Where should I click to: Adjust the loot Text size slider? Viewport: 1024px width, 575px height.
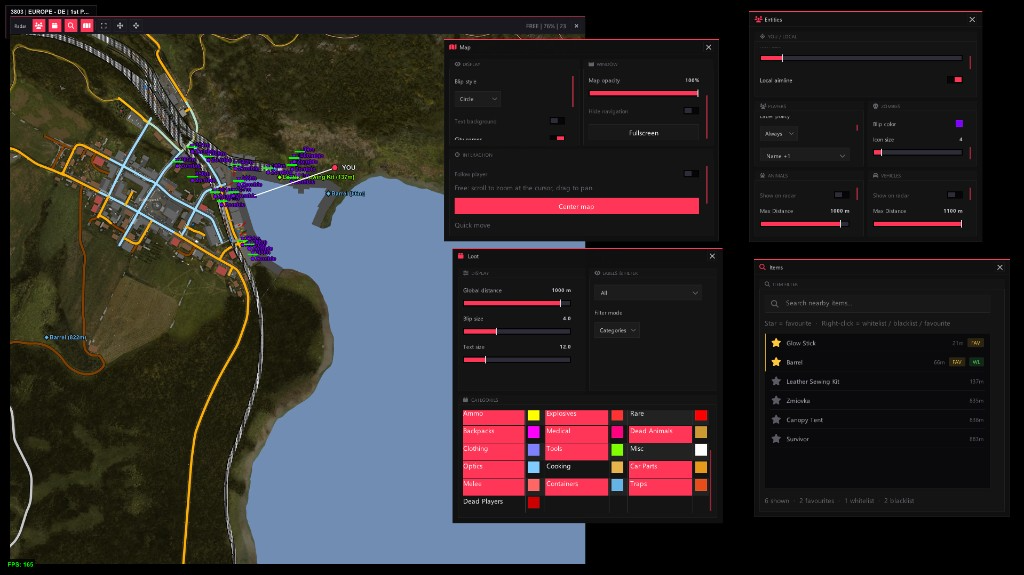(517, 359)
